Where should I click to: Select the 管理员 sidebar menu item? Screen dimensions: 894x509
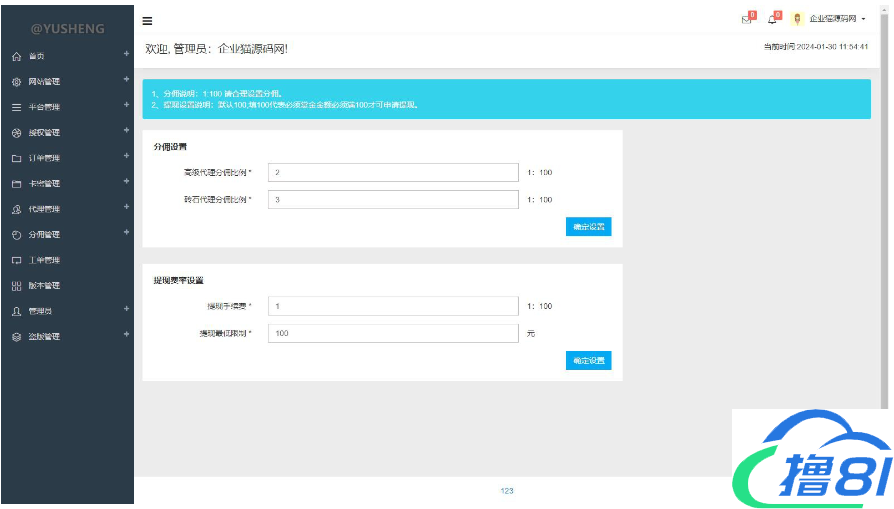click(x=40, y=311)
